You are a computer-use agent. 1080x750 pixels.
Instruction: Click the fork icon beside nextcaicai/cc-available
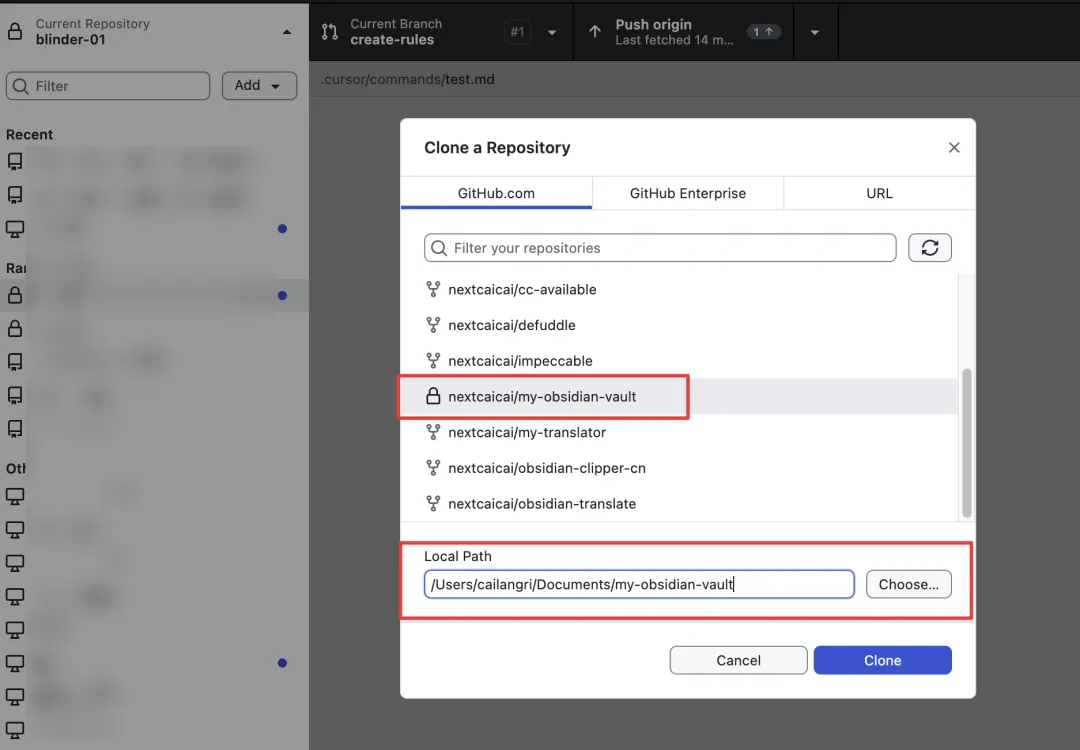coord(433,289)
